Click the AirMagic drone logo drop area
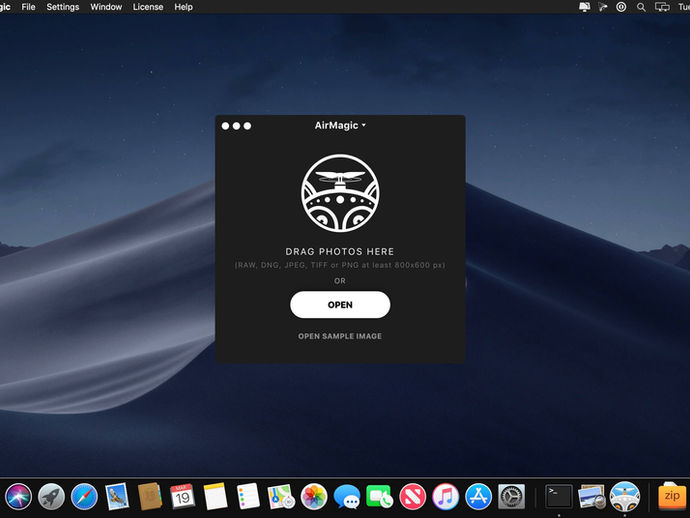The height and width of the screenshot is (518, 690). (x=340, y=193)
